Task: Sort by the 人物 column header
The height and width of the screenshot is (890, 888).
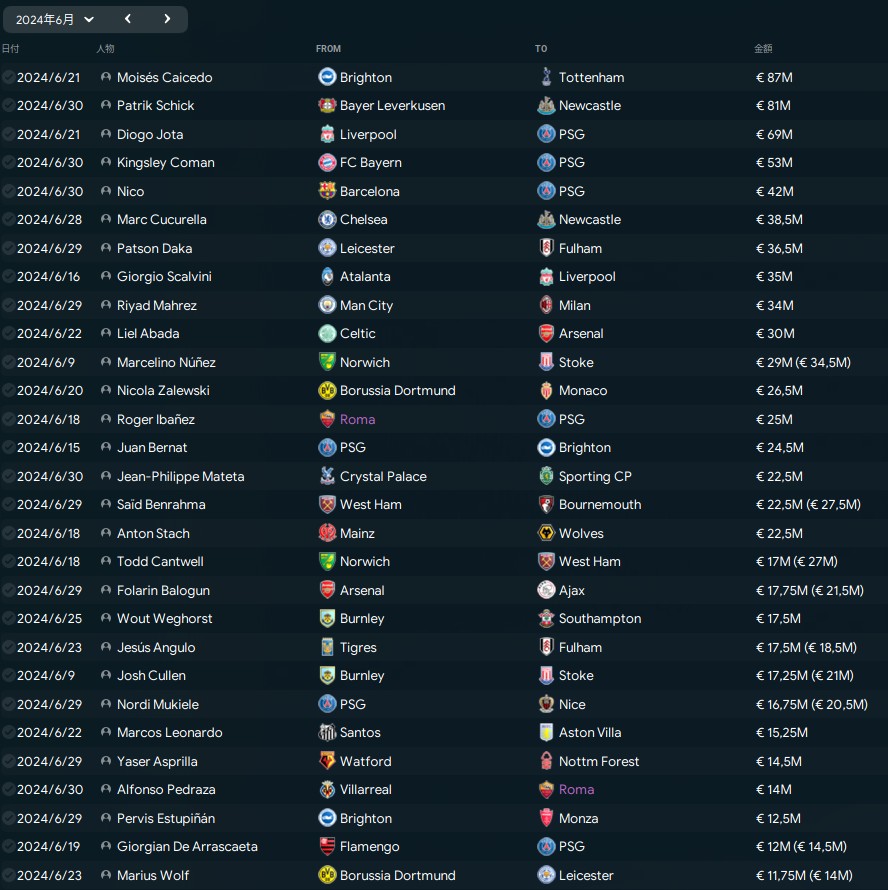Action: click(x=105, y=49)
